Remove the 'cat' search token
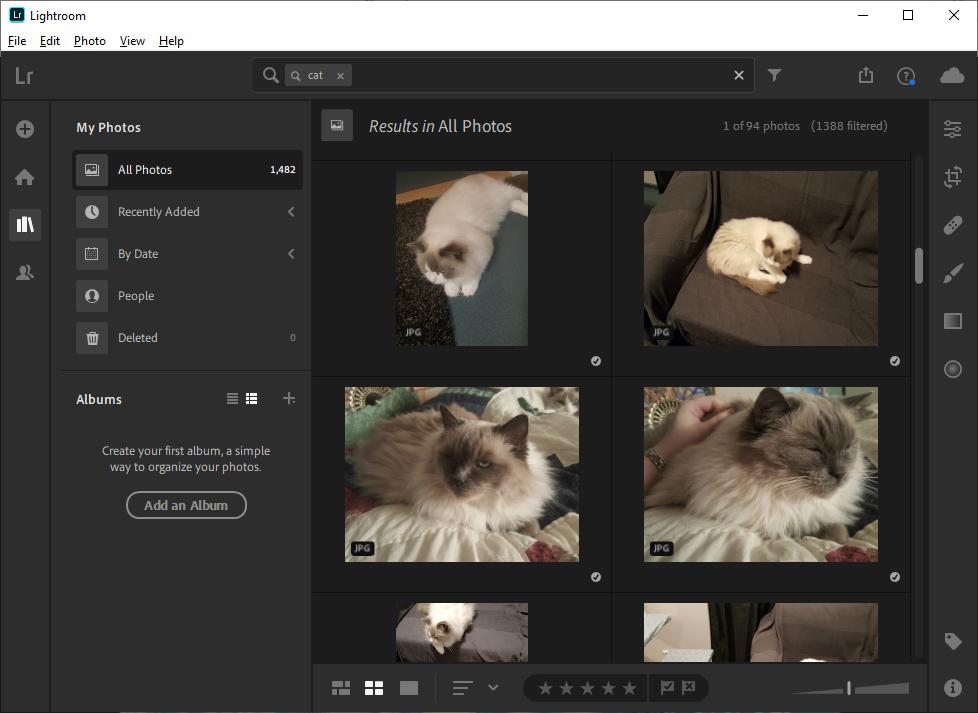The width and height of the screenshot is (978, 713). point(341,76)
